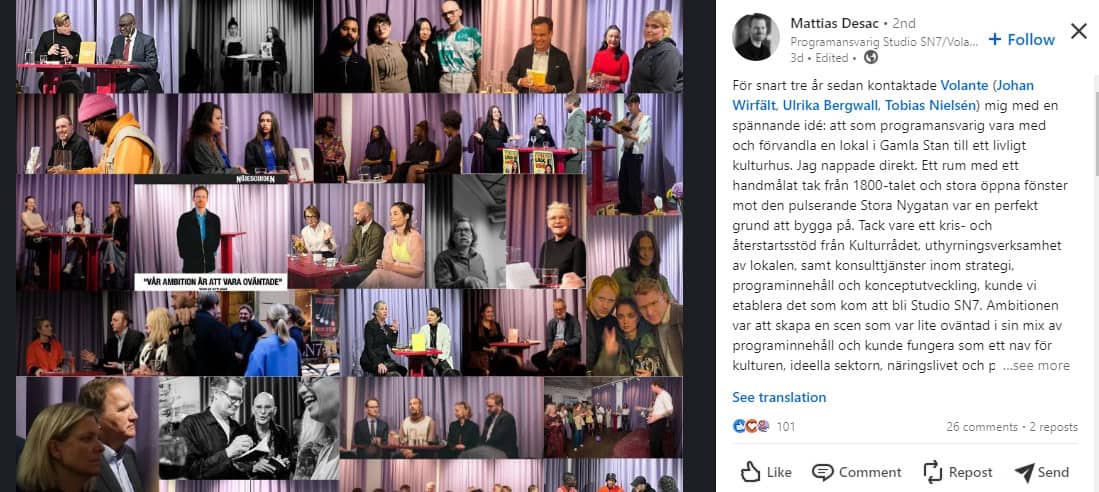Close the post viewer with X
1099x492 pixels.
pyautogui.click(x=1079, y=31)
